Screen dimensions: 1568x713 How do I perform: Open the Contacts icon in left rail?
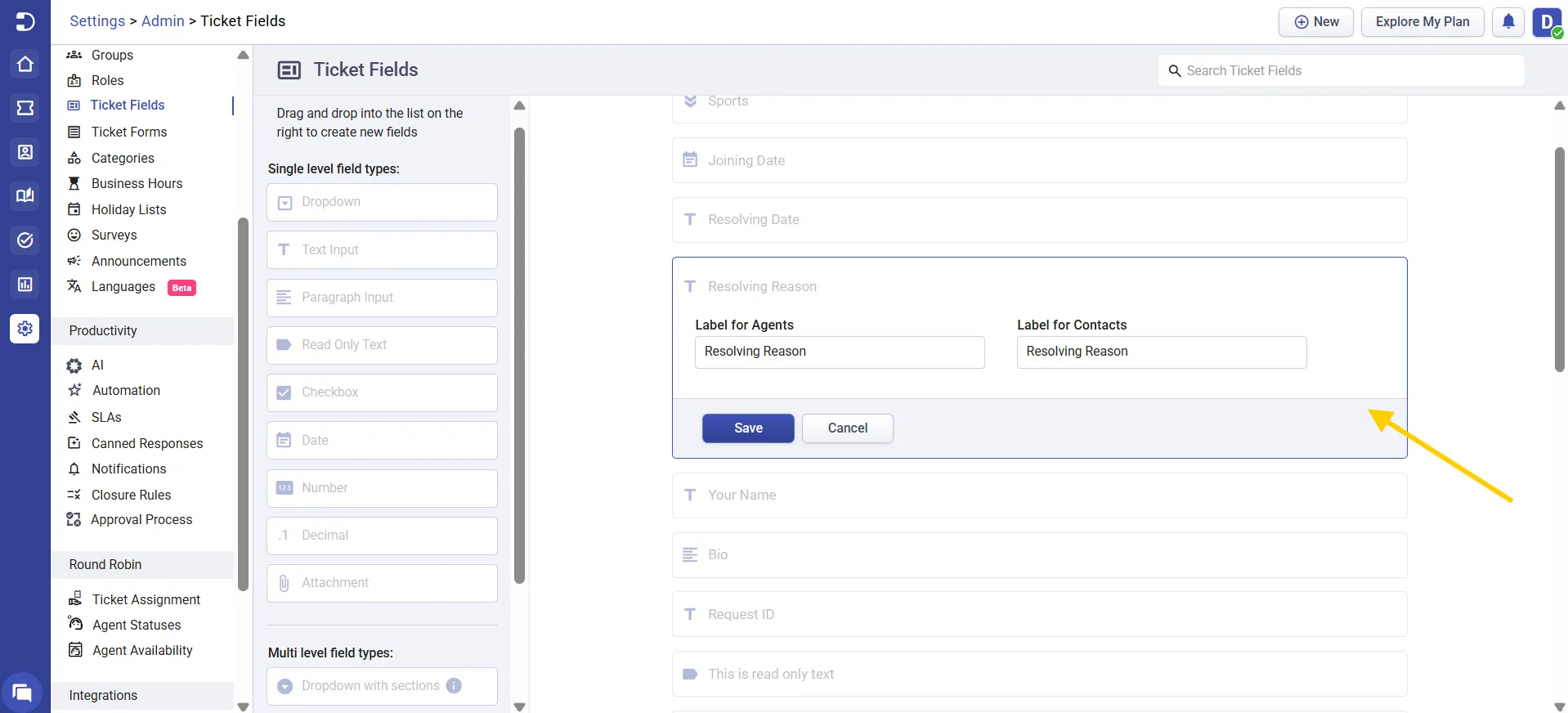[x=25, y=152]
